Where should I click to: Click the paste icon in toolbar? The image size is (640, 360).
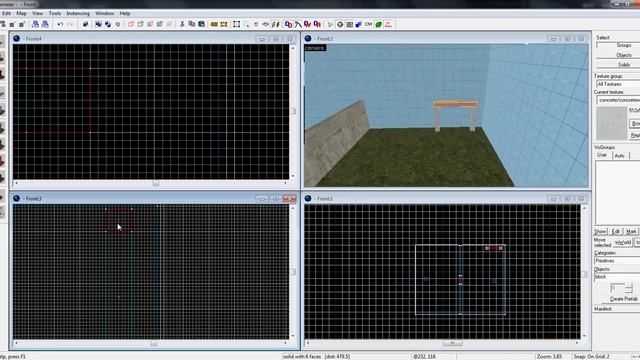coord(201,24)
